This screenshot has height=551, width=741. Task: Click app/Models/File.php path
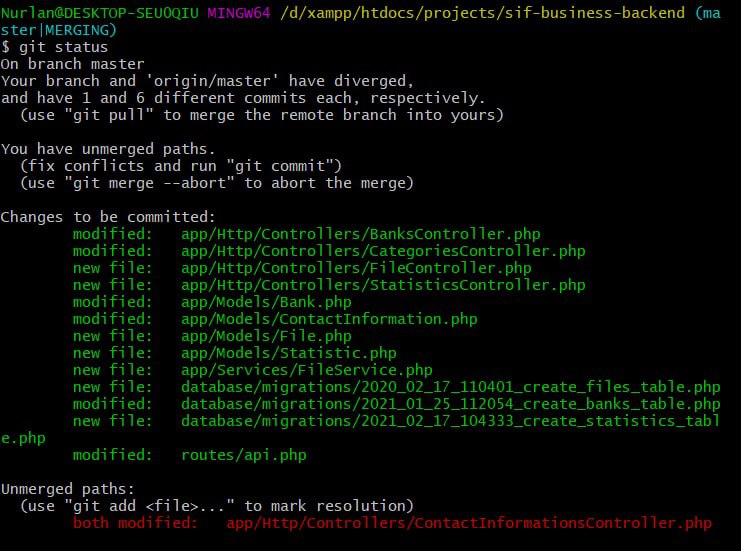point(266,336)
